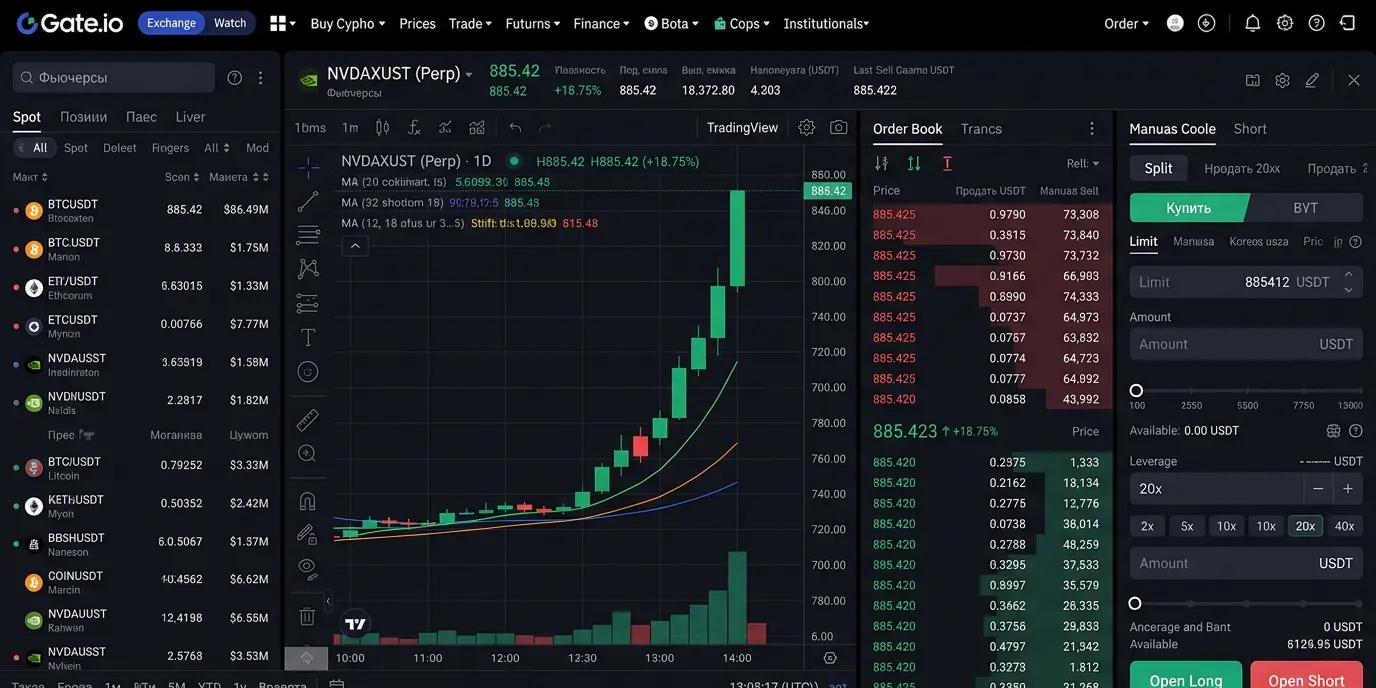The width and height of the screenshot is (1376, 688).
Task: Switch to Exchange mode toggle
Action: tap(172, 23)
